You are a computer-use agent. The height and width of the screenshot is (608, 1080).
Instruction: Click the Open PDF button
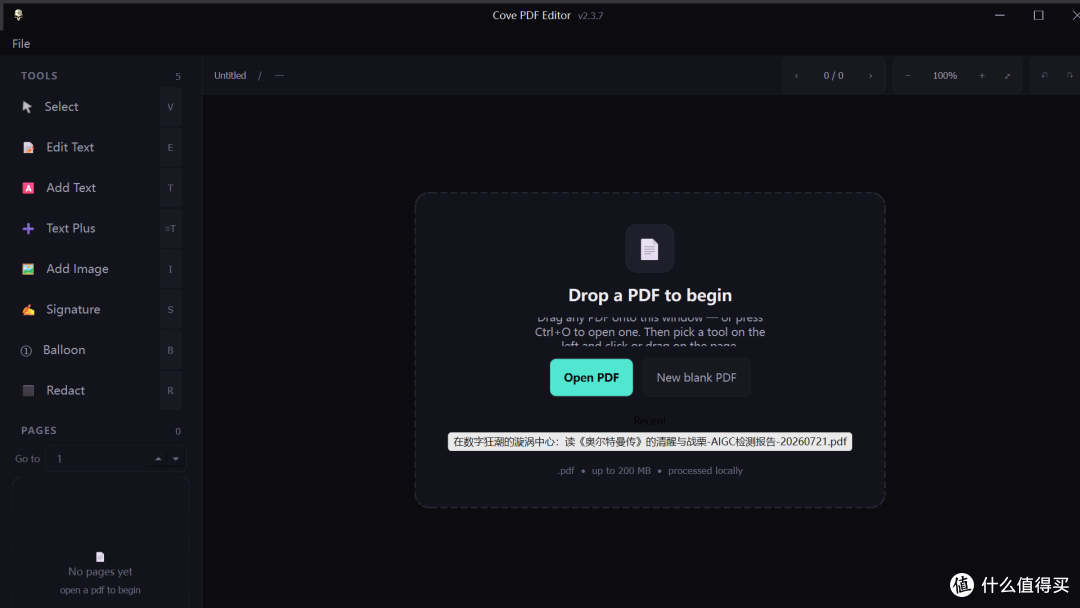coord(591,377)
